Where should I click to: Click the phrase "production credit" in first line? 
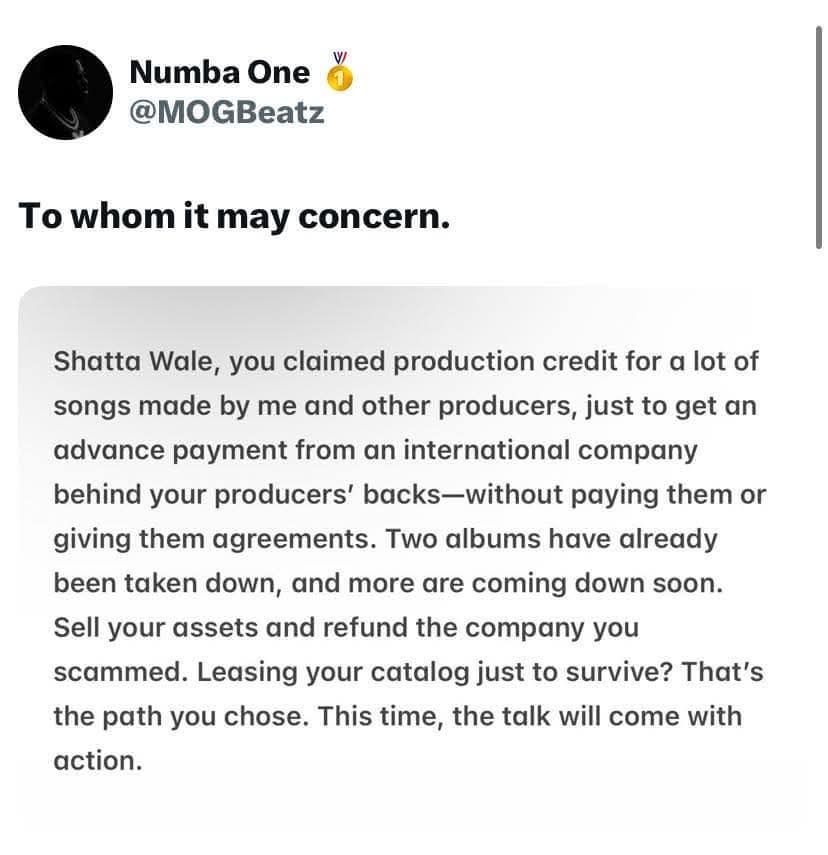pyautogui.click(x=505, y=362)
